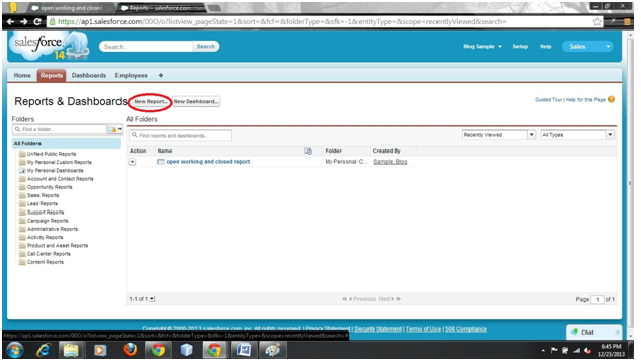Viewport: 641px width, 364px height.
Task: Switch to the Employees tab
Action: (131, 75)
